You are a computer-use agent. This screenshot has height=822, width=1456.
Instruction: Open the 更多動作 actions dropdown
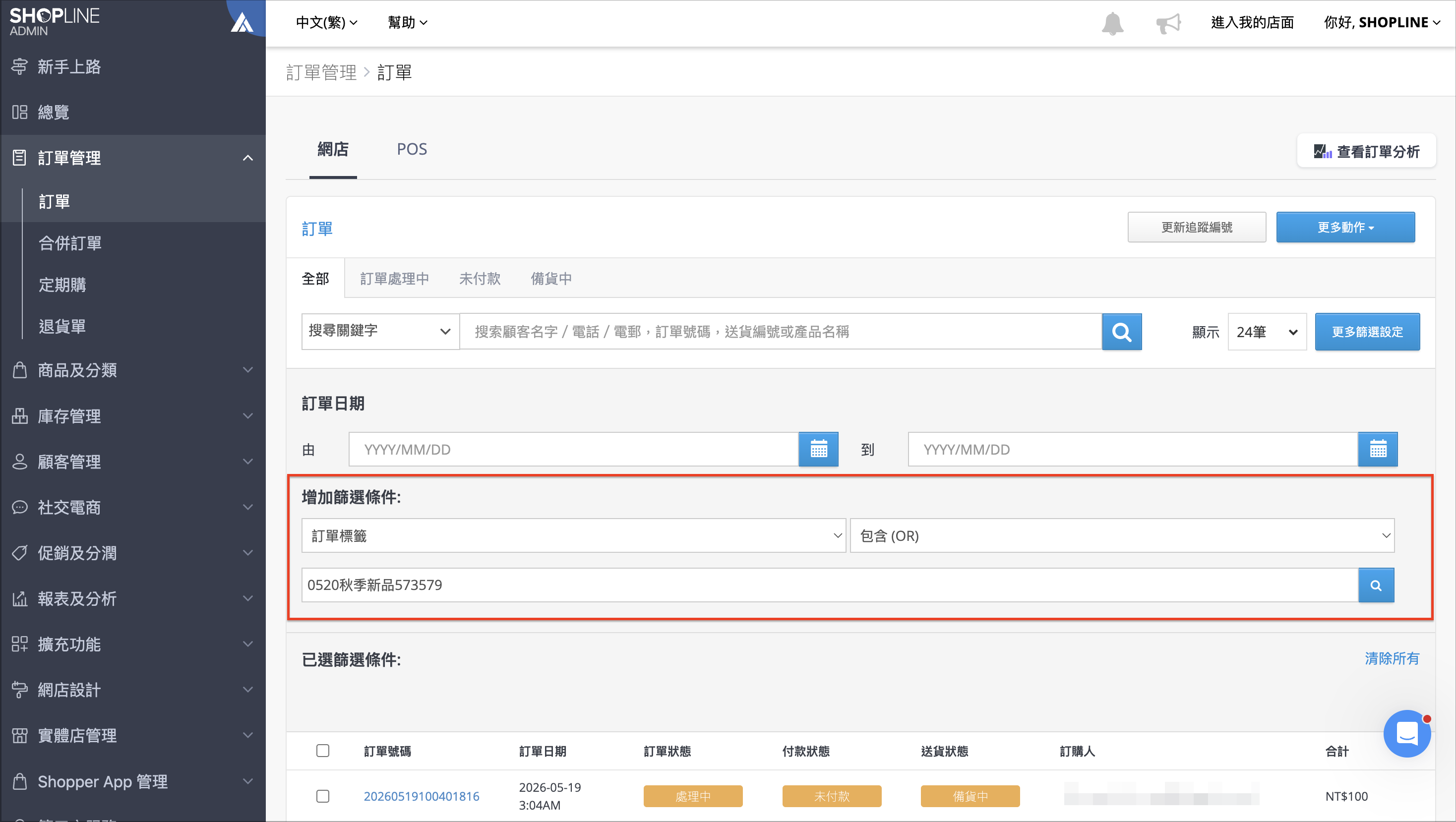point(1345,227)
